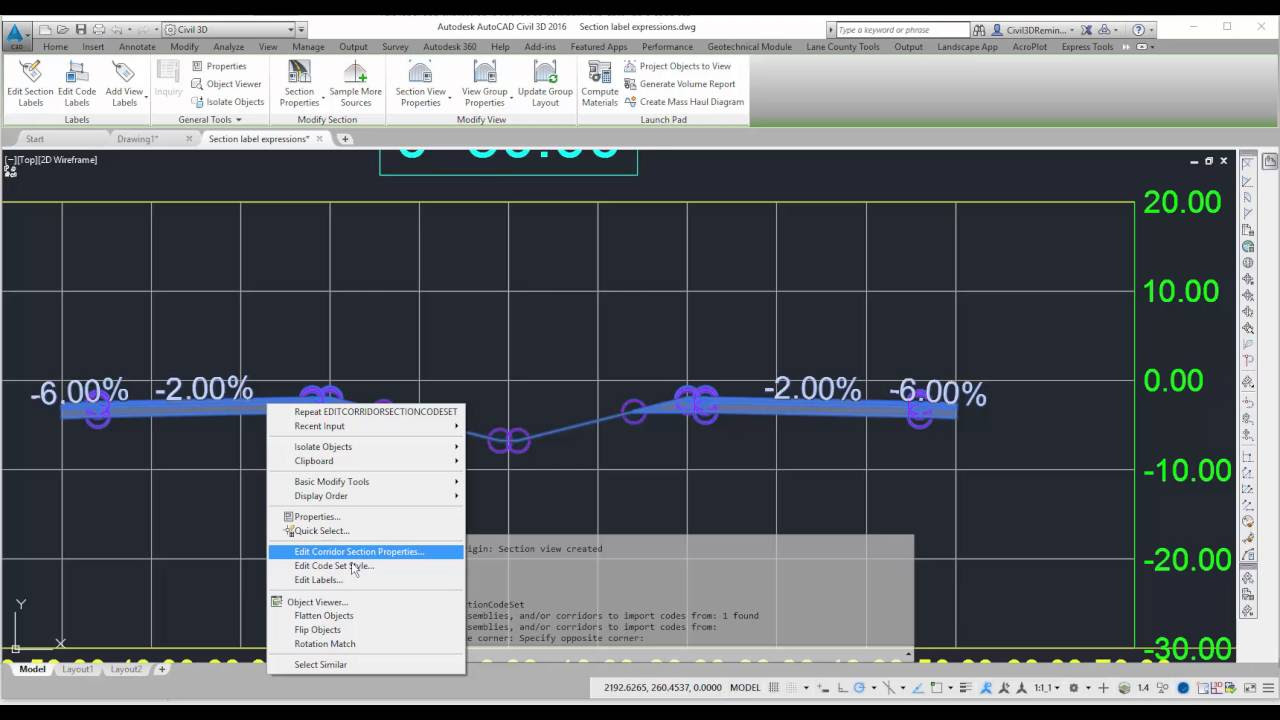Choose Edit Labels in context menu
The width and height of the screenshot is (1280, 720).
[319, 580]
